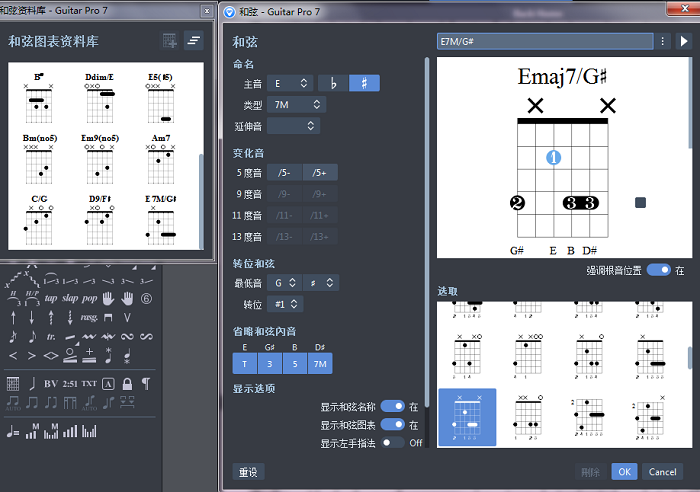Click the H/P hammer-on pull-off icon
This screenshot has height=492, width=700.
point(32,298)
